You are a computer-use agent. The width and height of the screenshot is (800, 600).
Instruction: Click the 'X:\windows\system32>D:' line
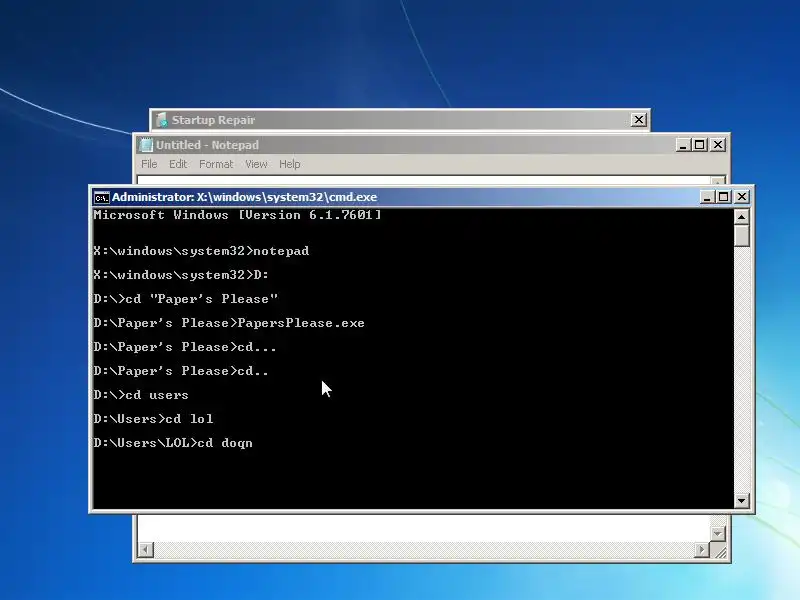click(x=181, y=275)
